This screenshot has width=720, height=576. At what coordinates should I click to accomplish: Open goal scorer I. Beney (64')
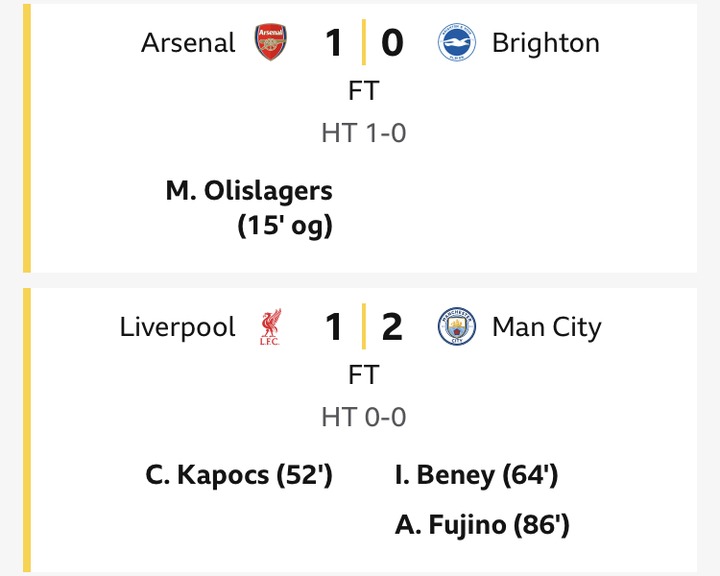point(476,475)
